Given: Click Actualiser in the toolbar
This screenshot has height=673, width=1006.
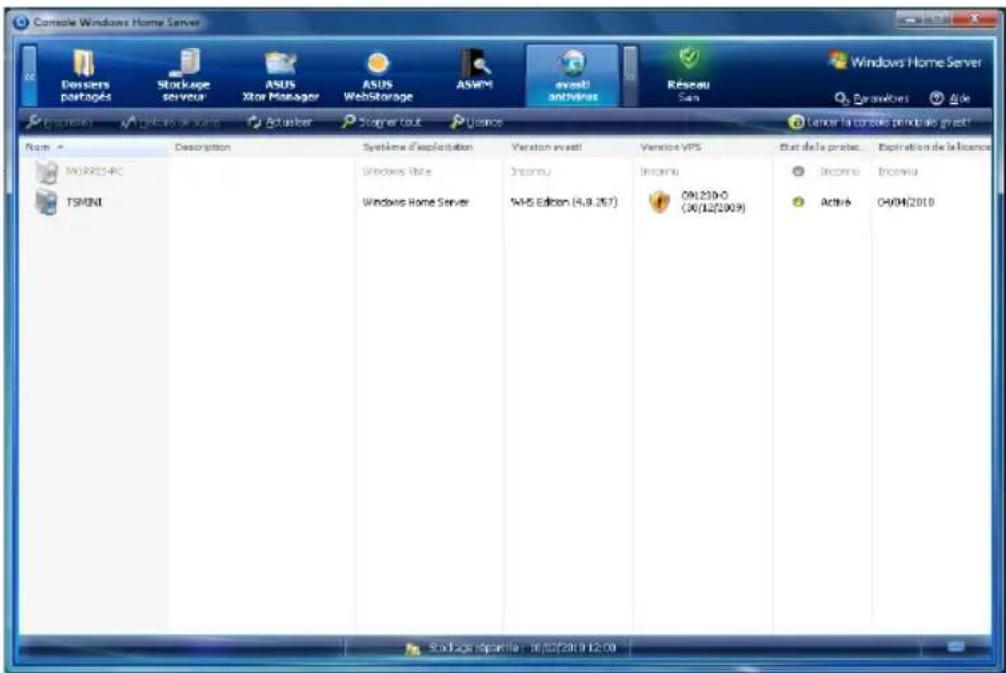Looking at the screenshot, I should [x=280, y=121].
